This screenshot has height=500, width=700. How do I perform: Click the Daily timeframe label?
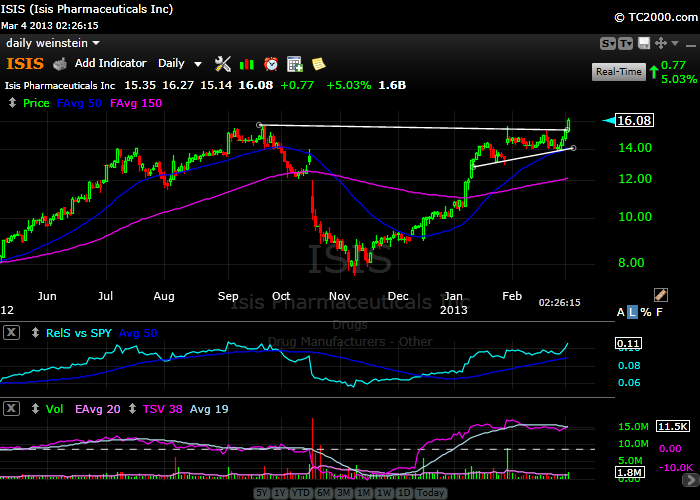171,63
